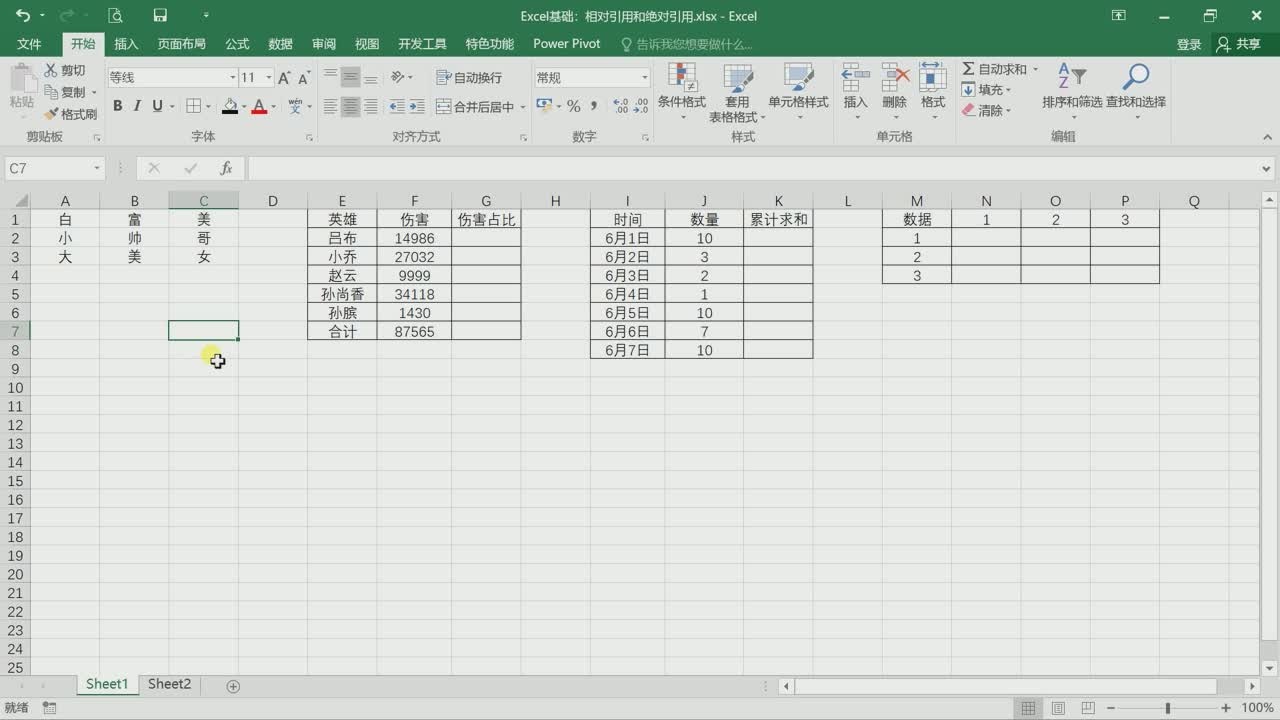Click the Fill (填充) button
This screenshot has height=720, width=1280.
(x=986, y=90)
